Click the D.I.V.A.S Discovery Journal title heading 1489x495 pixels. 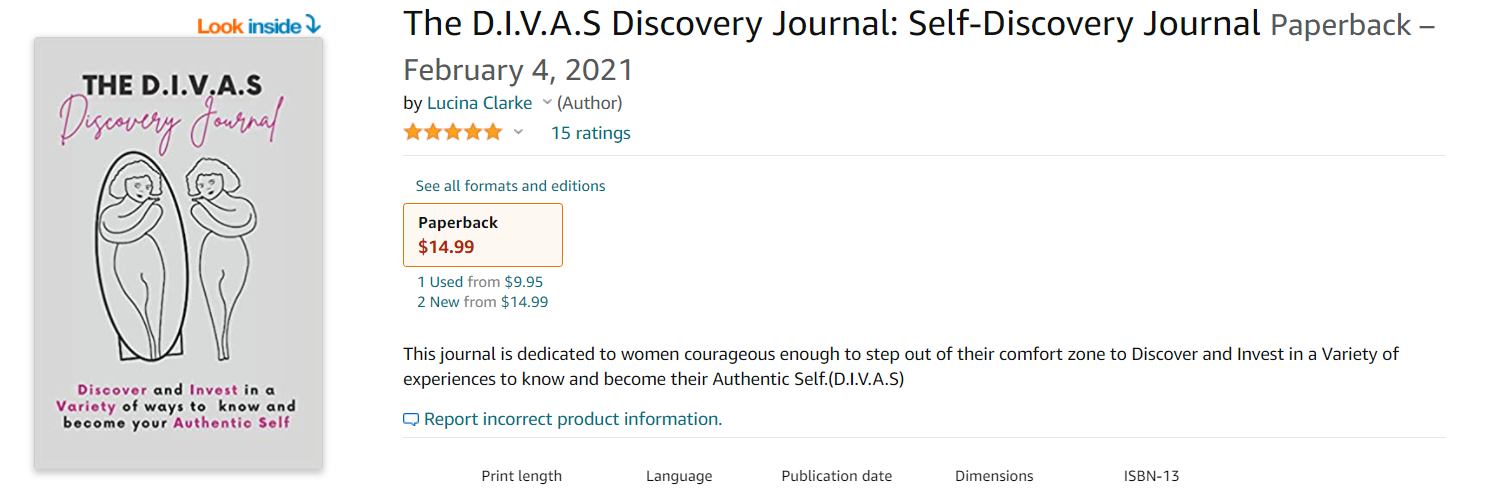pyautogui.click(x=831, y=24)
